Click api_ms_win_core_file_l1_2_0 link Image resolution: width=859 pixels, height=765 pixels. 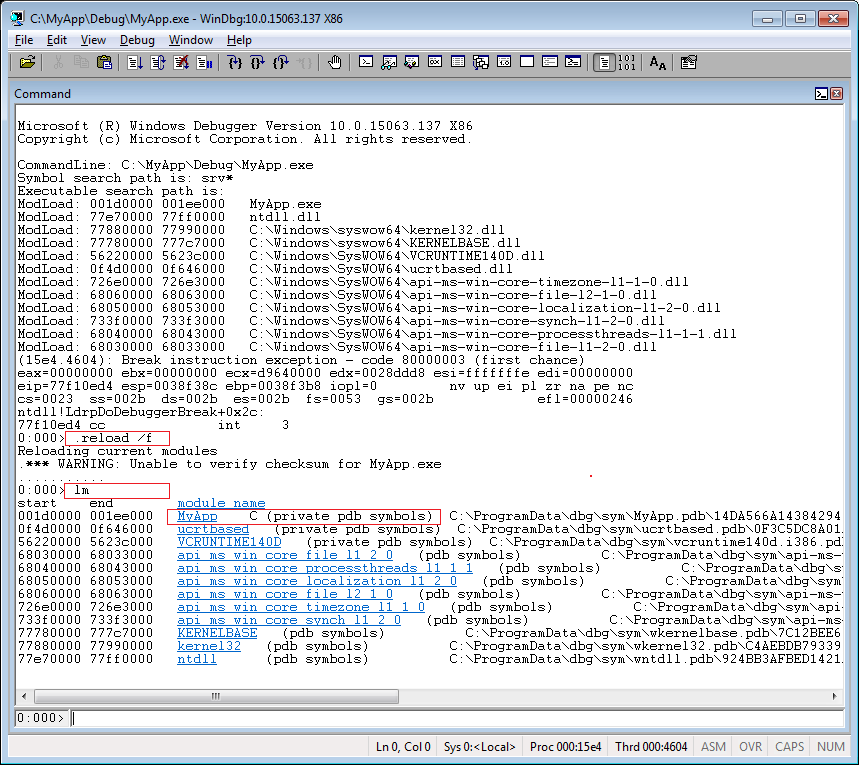pyautogui.click(x=285, y=555)
